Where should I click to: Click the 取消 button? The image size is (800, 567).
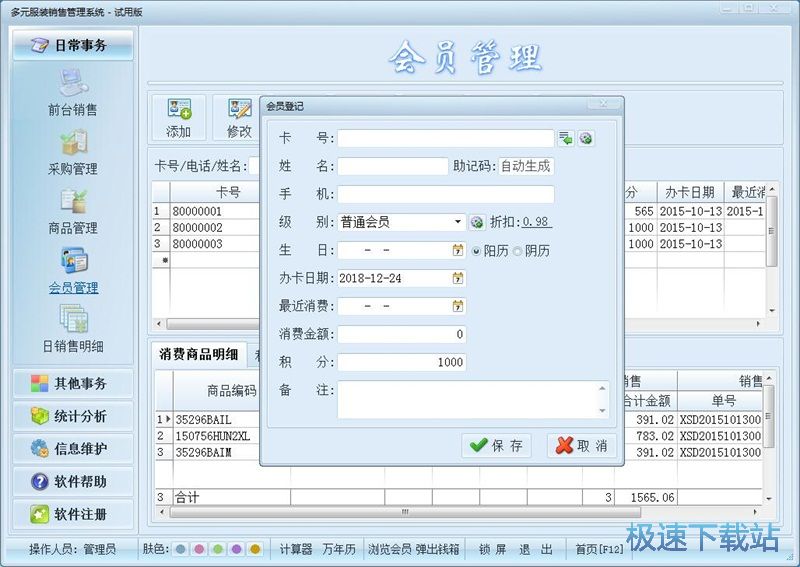tap(582, 446)
